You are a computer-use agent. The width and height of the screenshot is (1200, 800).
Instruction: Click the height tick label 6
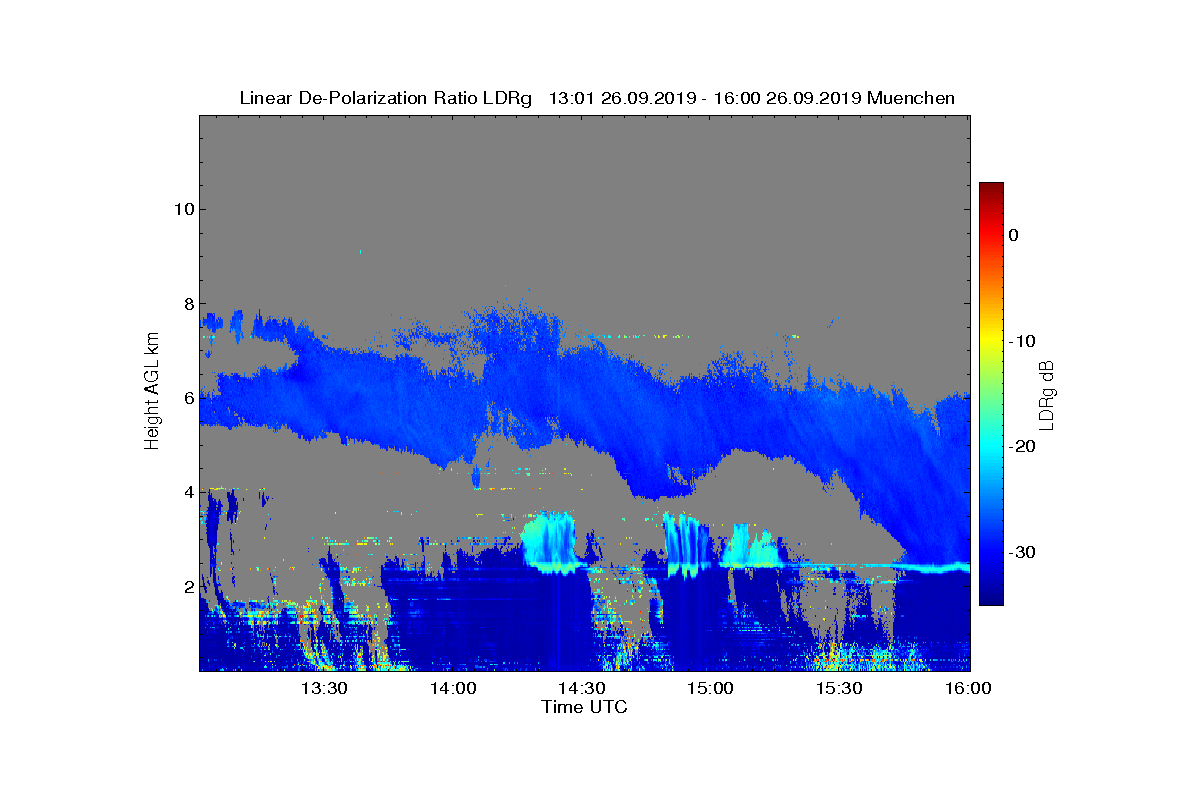[x=187, y=398]
